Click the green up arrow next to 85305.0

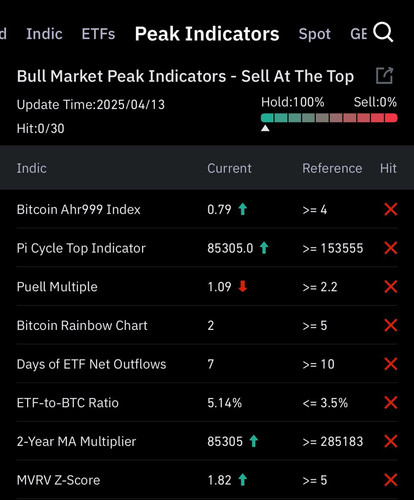click(264, 248)
